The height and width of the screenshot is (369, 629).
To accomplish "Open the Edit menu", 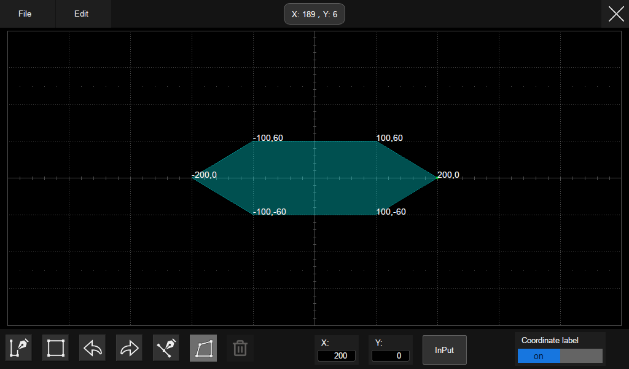I will point(81,14).
